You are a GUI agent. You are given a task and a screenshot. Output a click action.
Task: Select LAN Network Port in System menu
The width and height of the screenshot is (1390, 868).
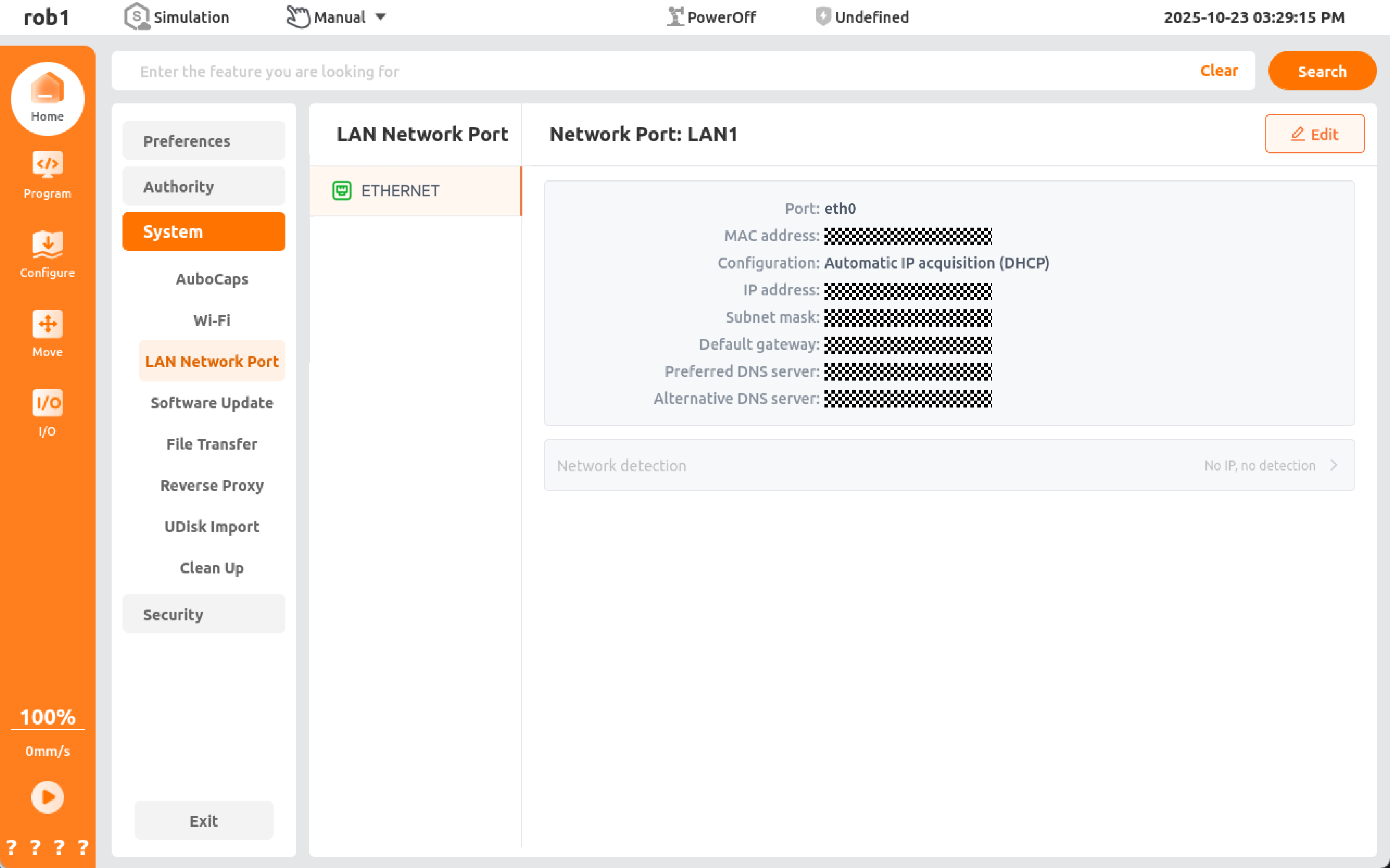click(x=212, y=361)
